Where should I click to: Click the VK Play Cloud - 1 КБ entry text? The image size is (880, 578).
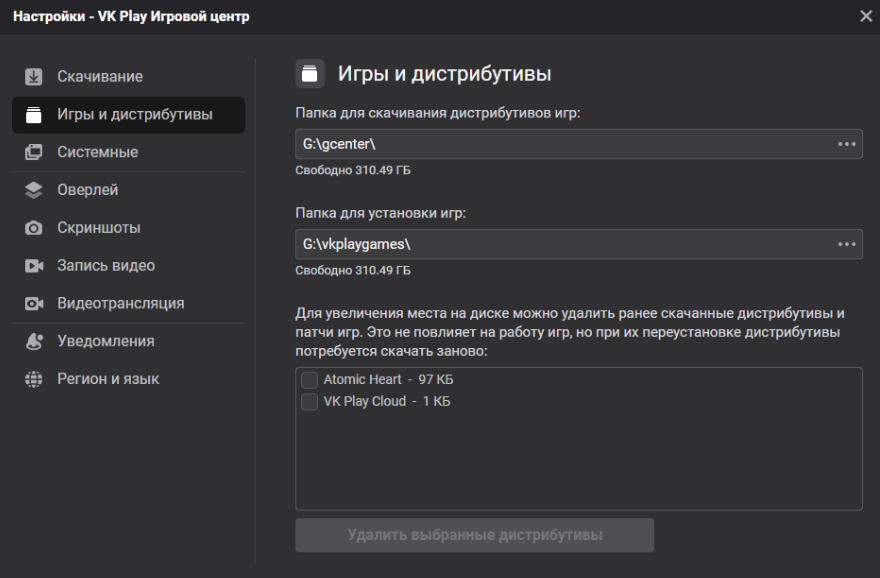coord(387,402)
